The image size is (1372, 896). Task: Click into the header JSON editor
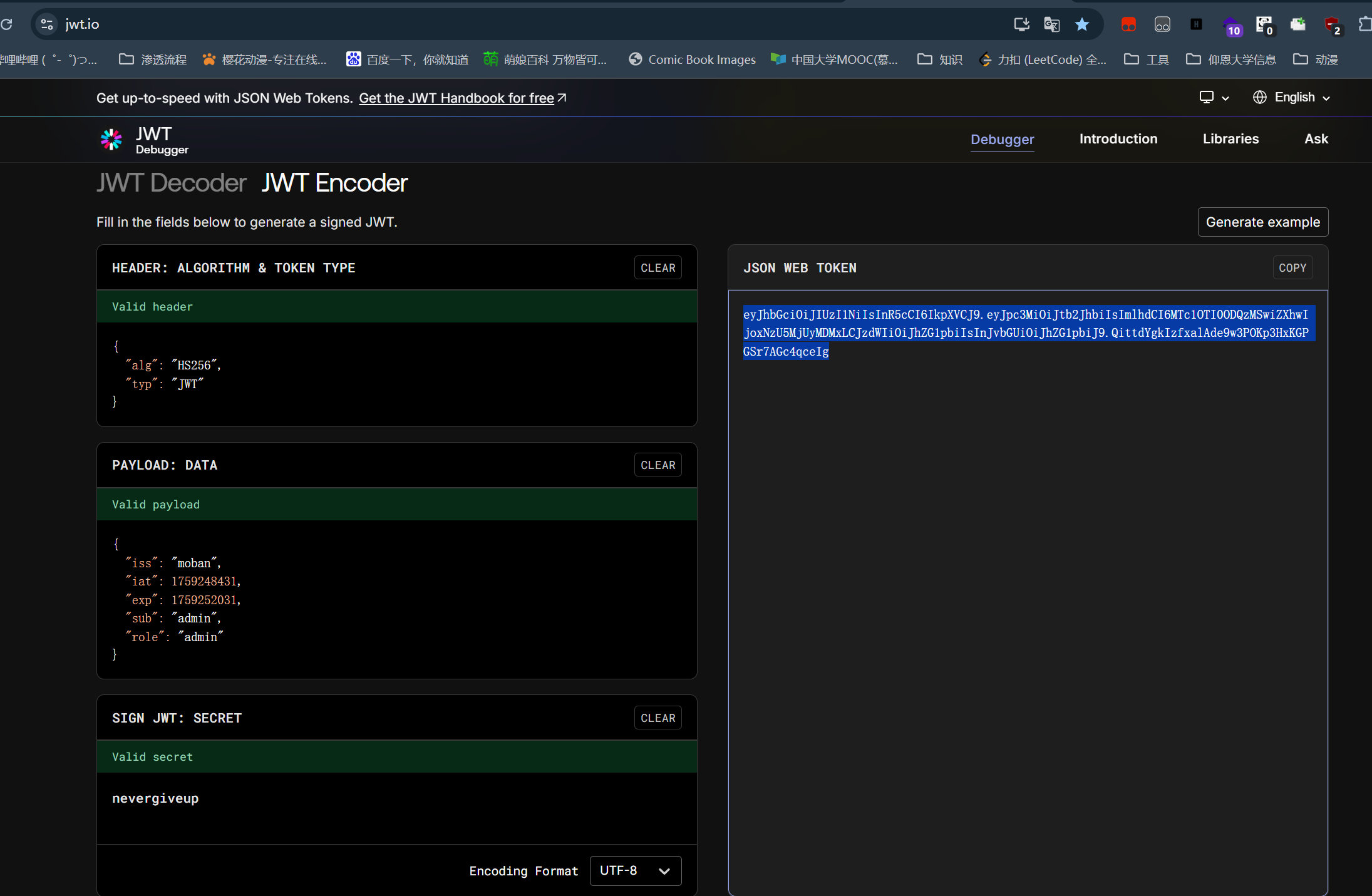(396, 374)
